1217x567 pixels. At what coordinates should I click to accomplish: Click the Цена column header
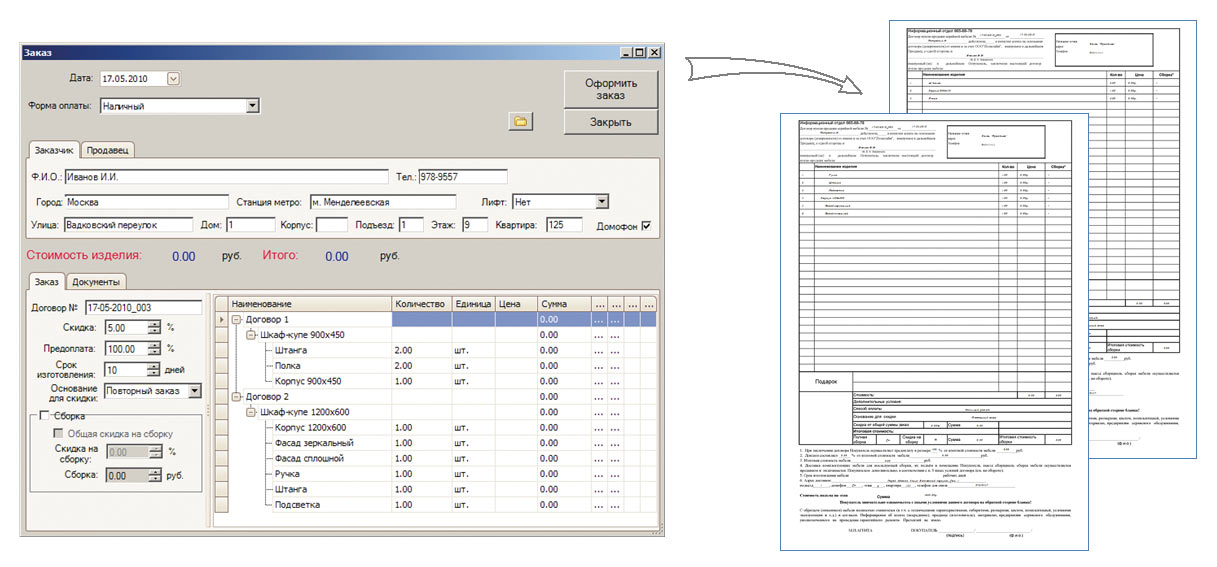tap(515, 303)
